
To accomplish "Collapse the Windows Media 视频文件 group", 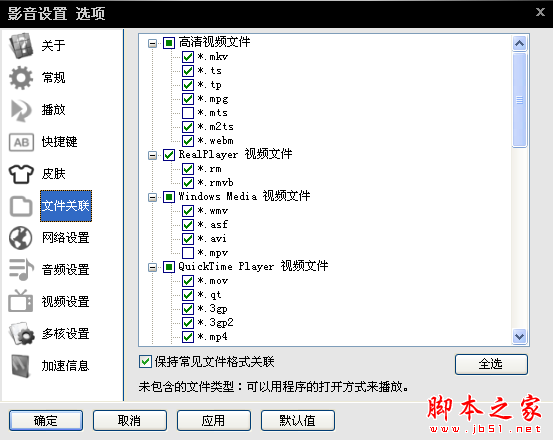I will pos(152,197).
